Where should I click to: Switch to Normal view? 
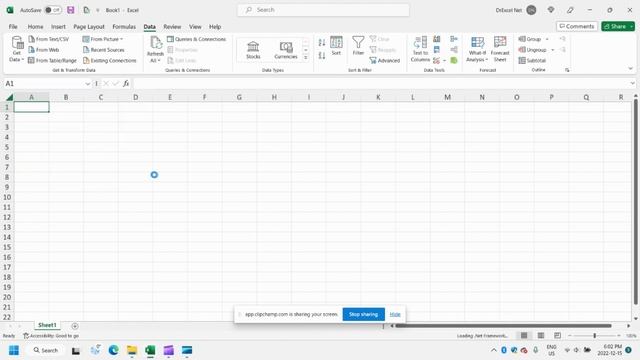coord(524,336)
